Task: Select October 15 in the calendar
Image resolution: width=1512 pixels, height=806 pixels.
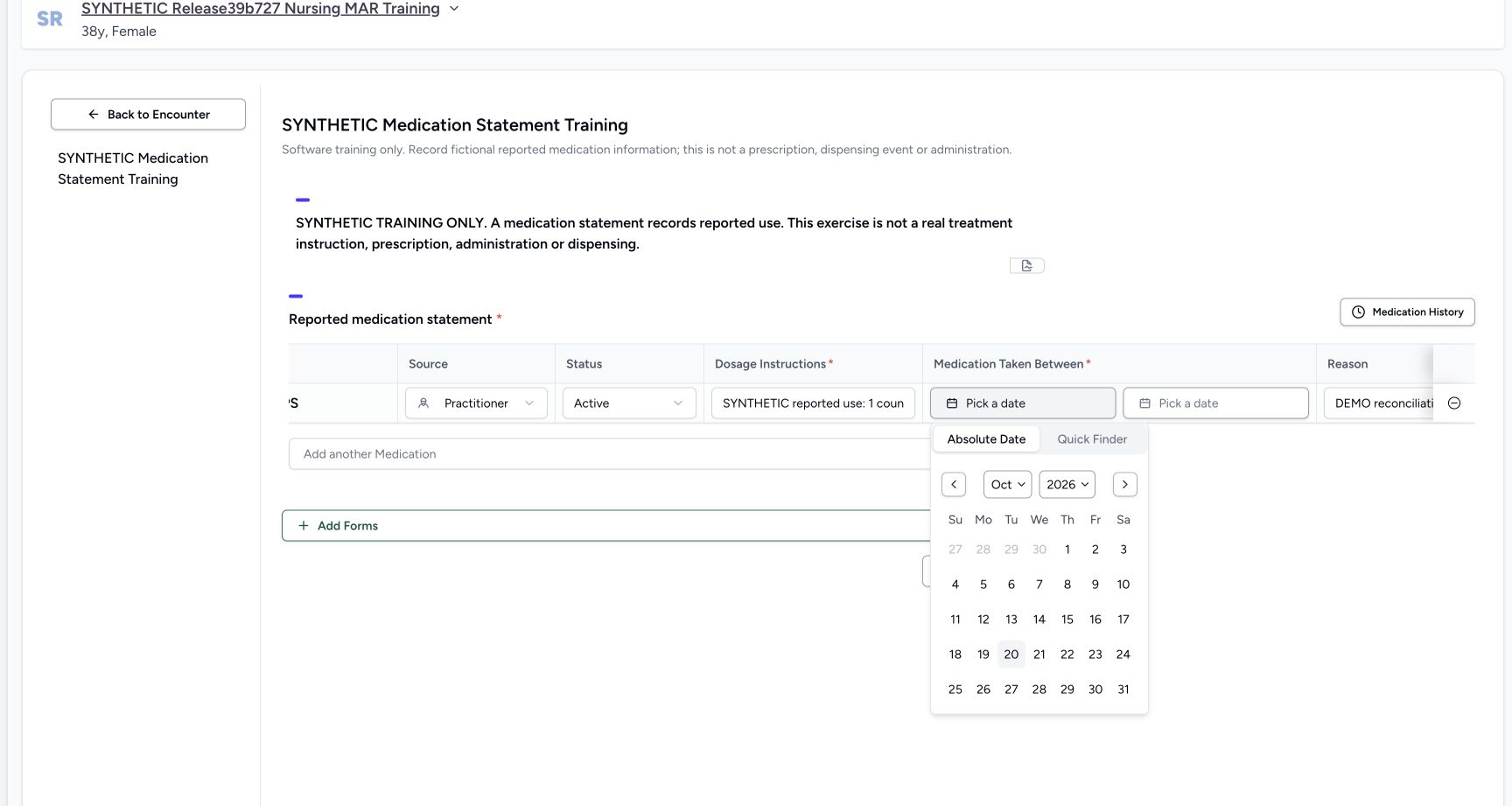Action: 1067,620
